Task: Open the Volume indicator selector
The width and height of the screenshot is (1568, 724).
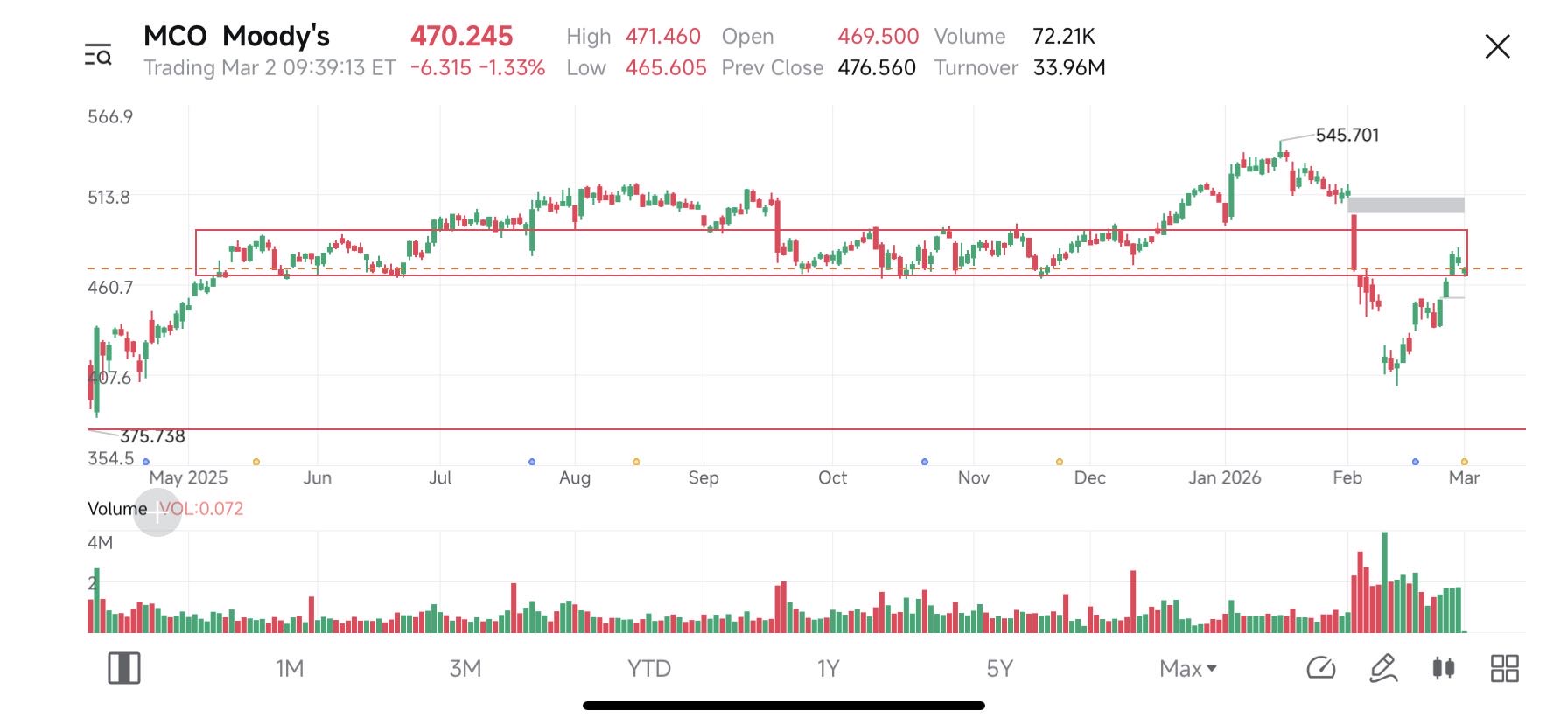Action: [x=117, y=509]
